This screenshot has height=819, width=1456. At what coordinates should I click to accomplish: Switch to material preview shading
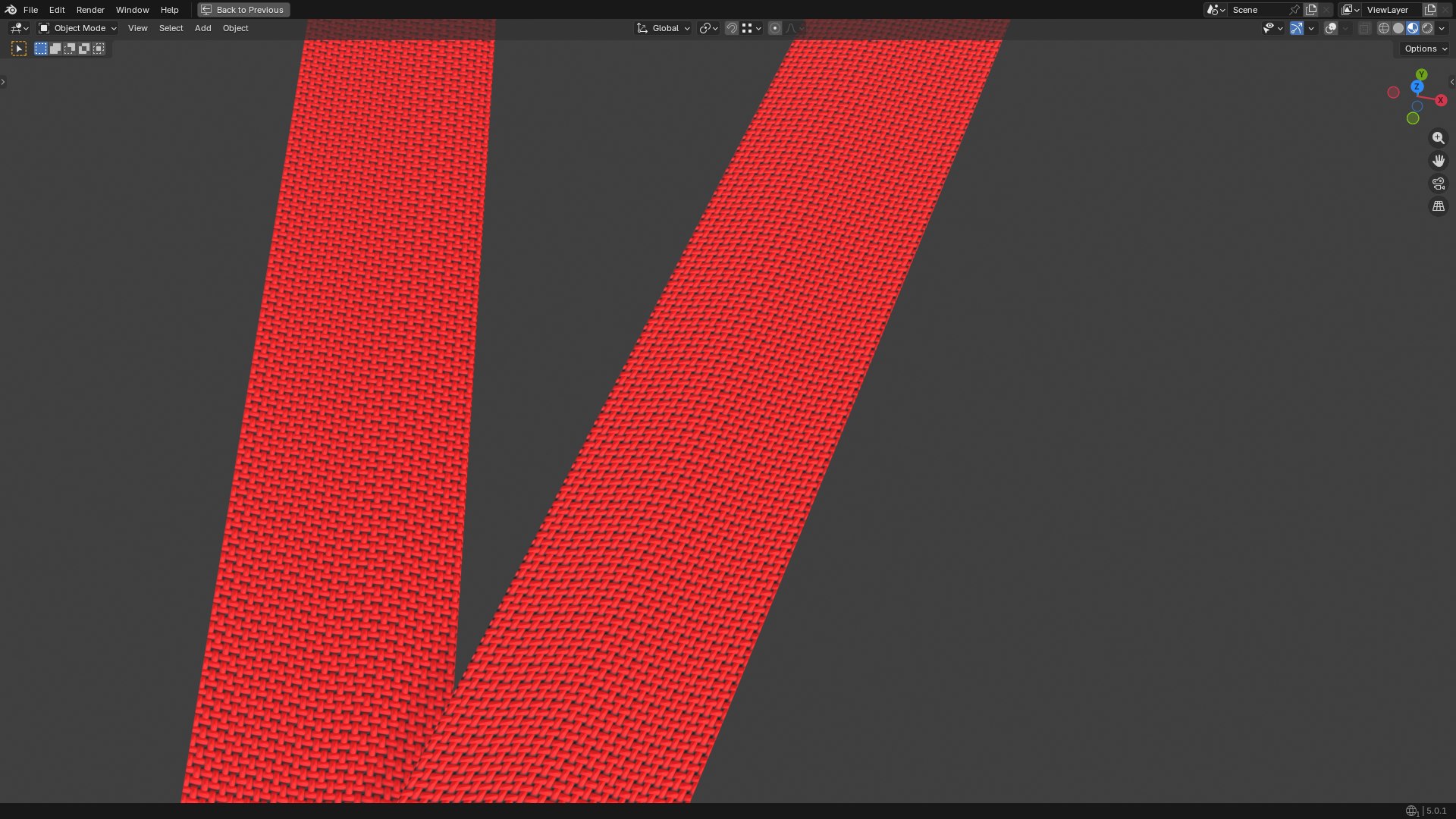(1413, 28)
